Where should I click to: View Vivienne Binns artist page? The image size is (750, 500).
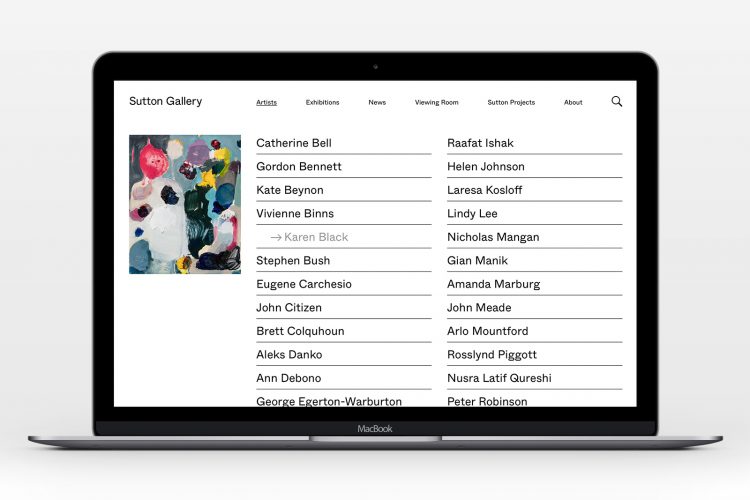[x=295, y=214]
